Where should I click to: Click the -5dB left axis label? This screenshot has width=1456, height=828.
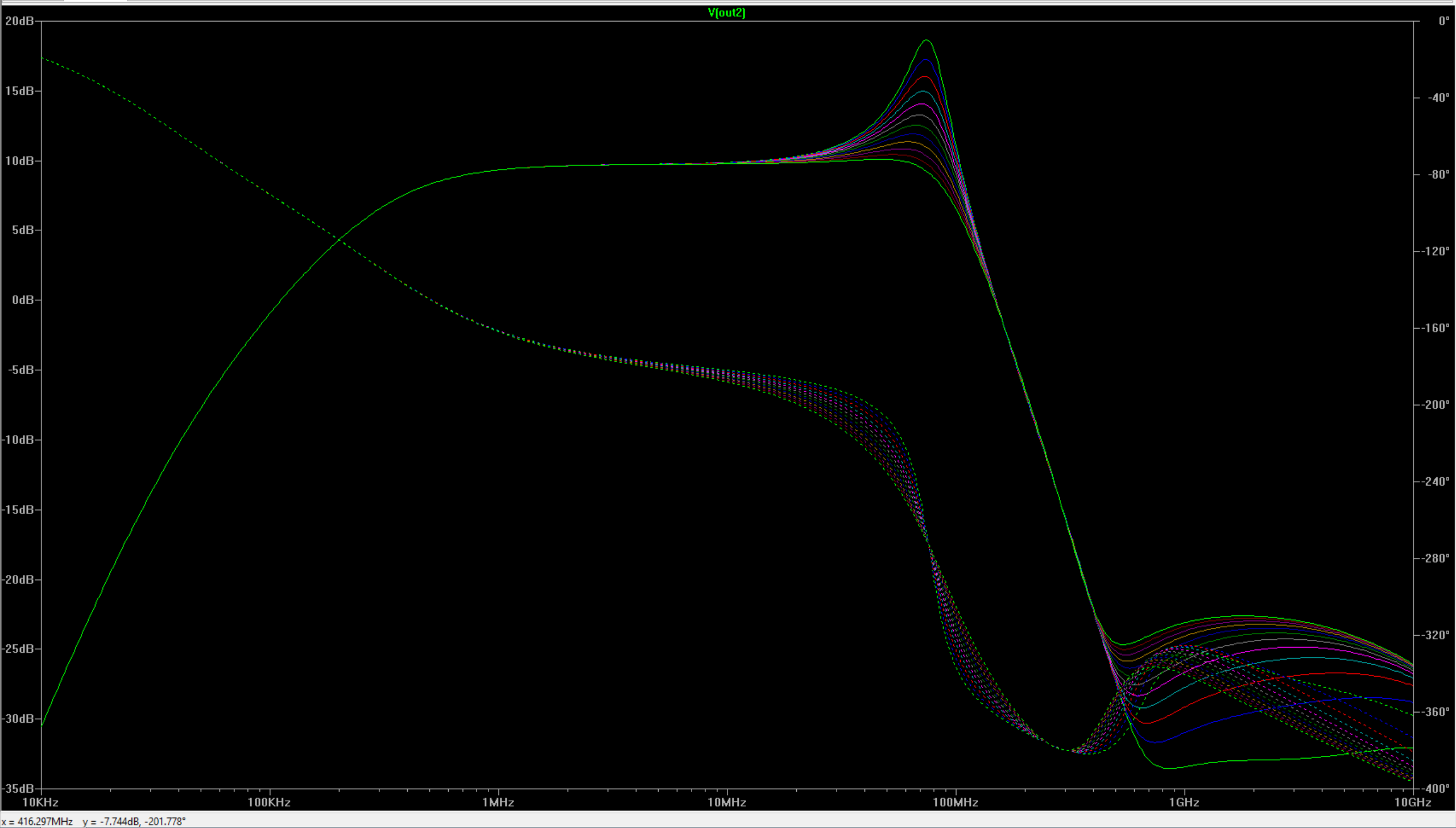21,370
